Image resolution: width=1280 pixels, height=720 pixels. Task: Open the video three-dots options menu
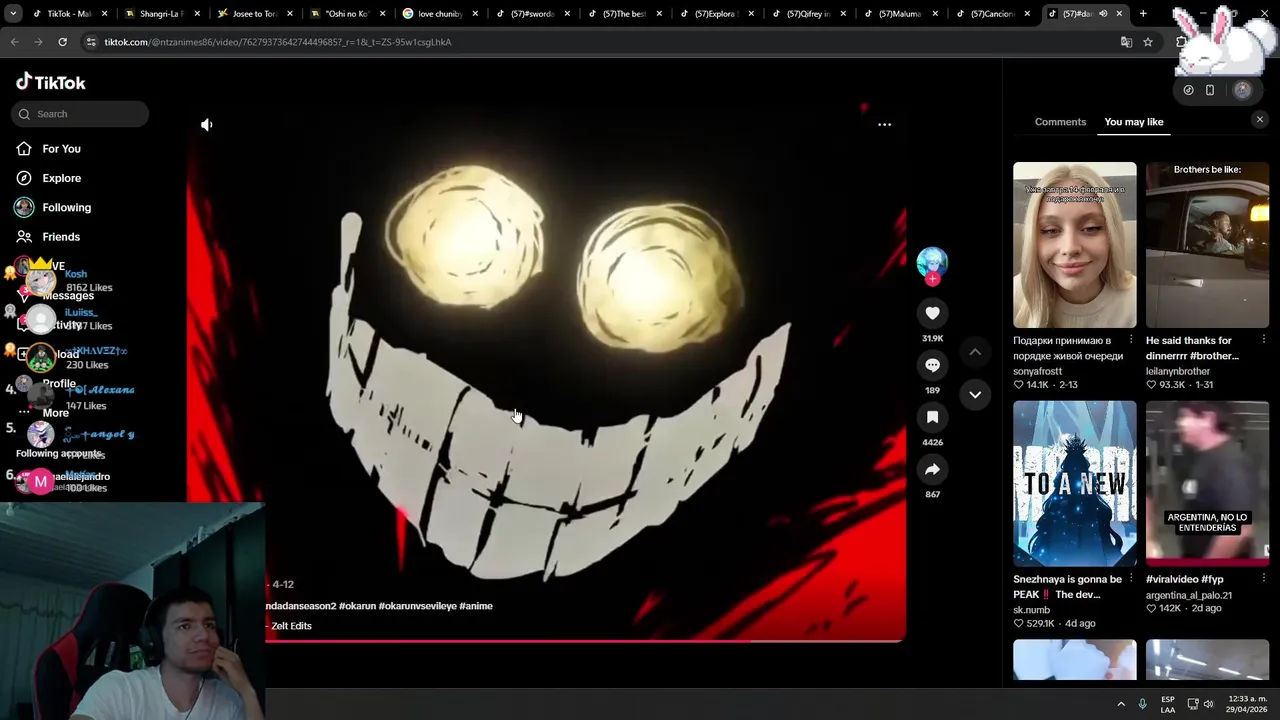coord(884,125)
